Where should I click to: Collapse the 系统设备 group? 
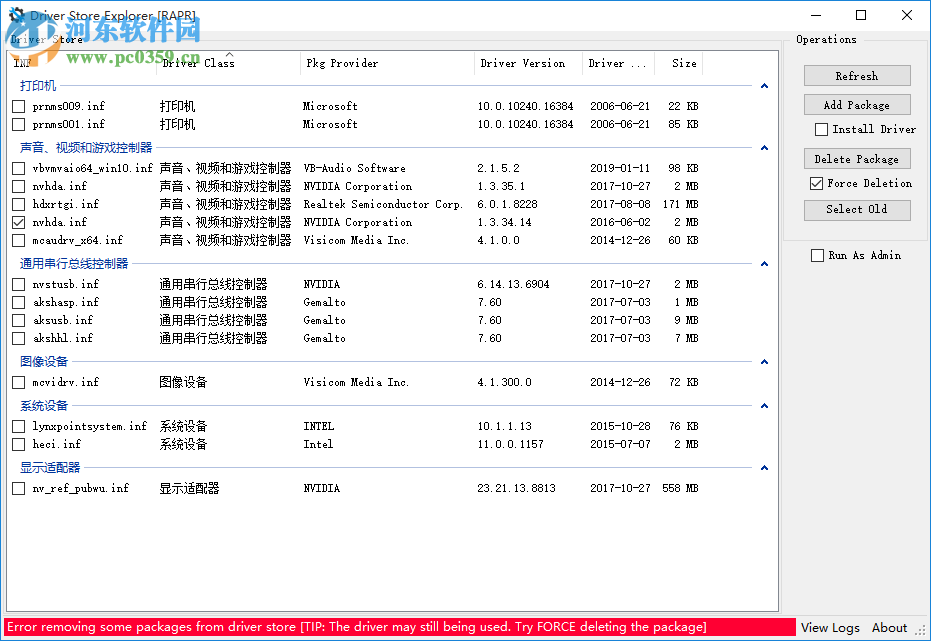coord(764,406)
